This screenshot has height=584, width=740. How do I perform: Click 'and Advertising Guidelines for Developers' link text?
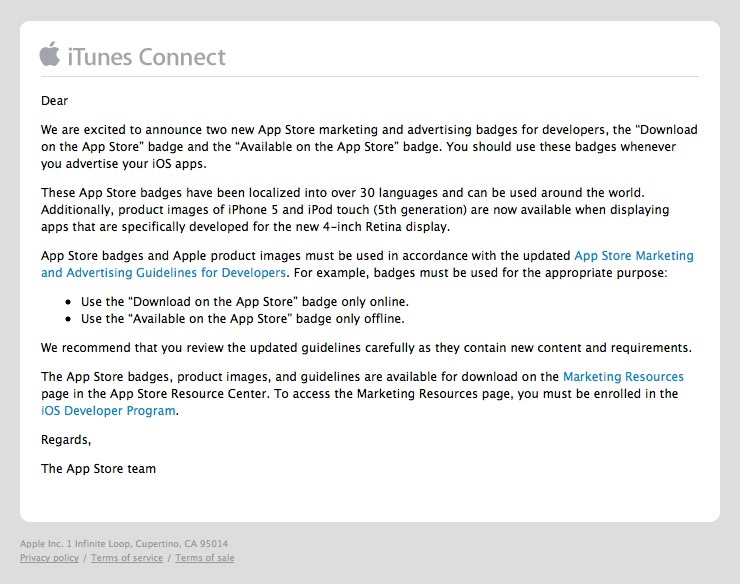(x=163, y=272)
